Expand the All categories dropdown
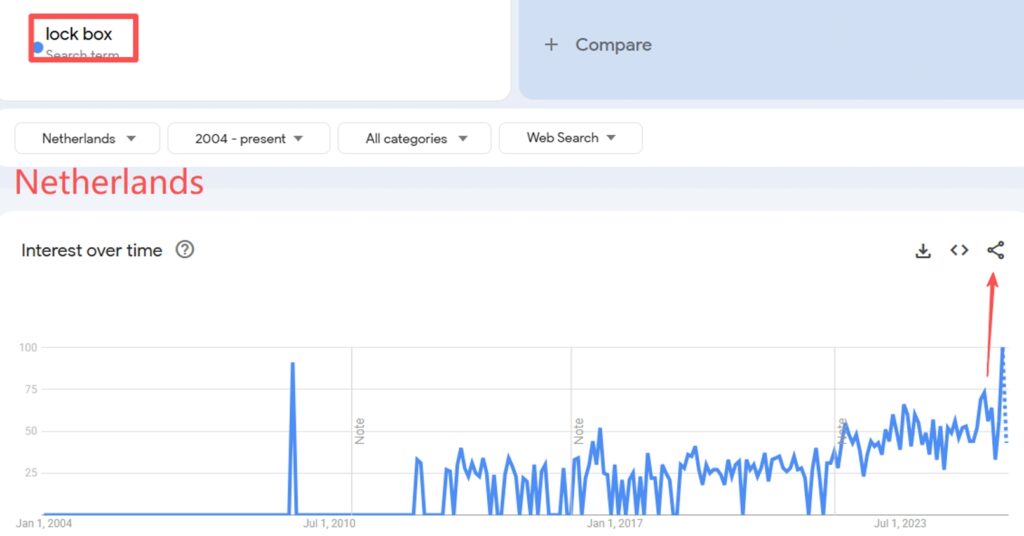1024x536 pixels. [x=414, y=138]
